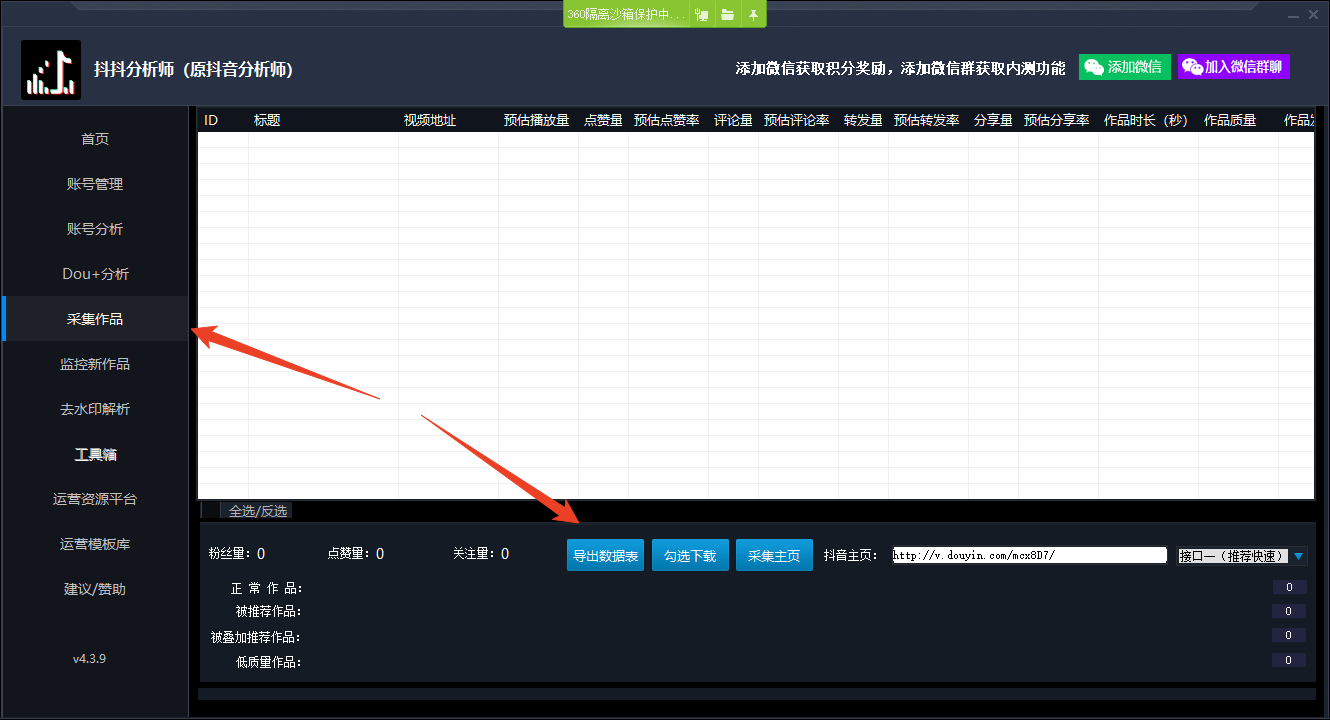Open the interface selection arrow near the URL field
The image size is (1330, 720).
click(1298, 554)
